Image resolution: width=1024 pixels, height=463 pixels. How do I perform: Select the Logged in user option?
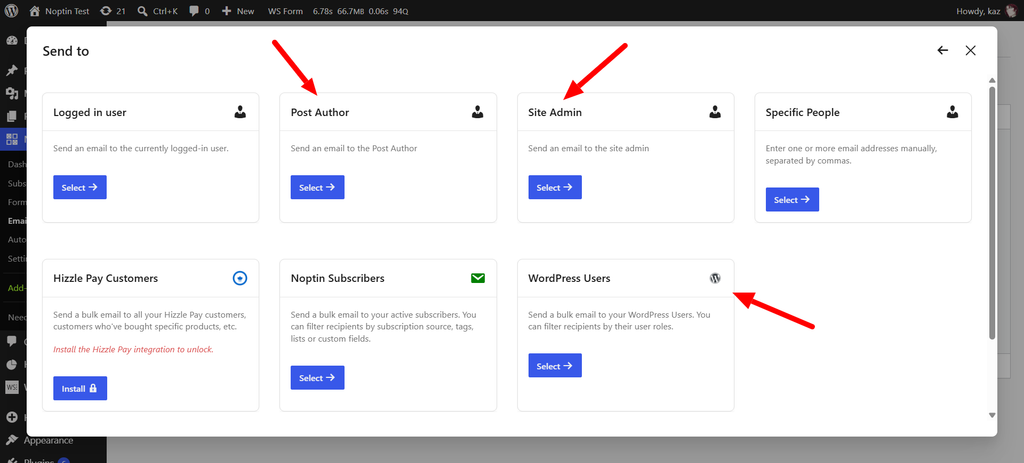tap(80, 187)
